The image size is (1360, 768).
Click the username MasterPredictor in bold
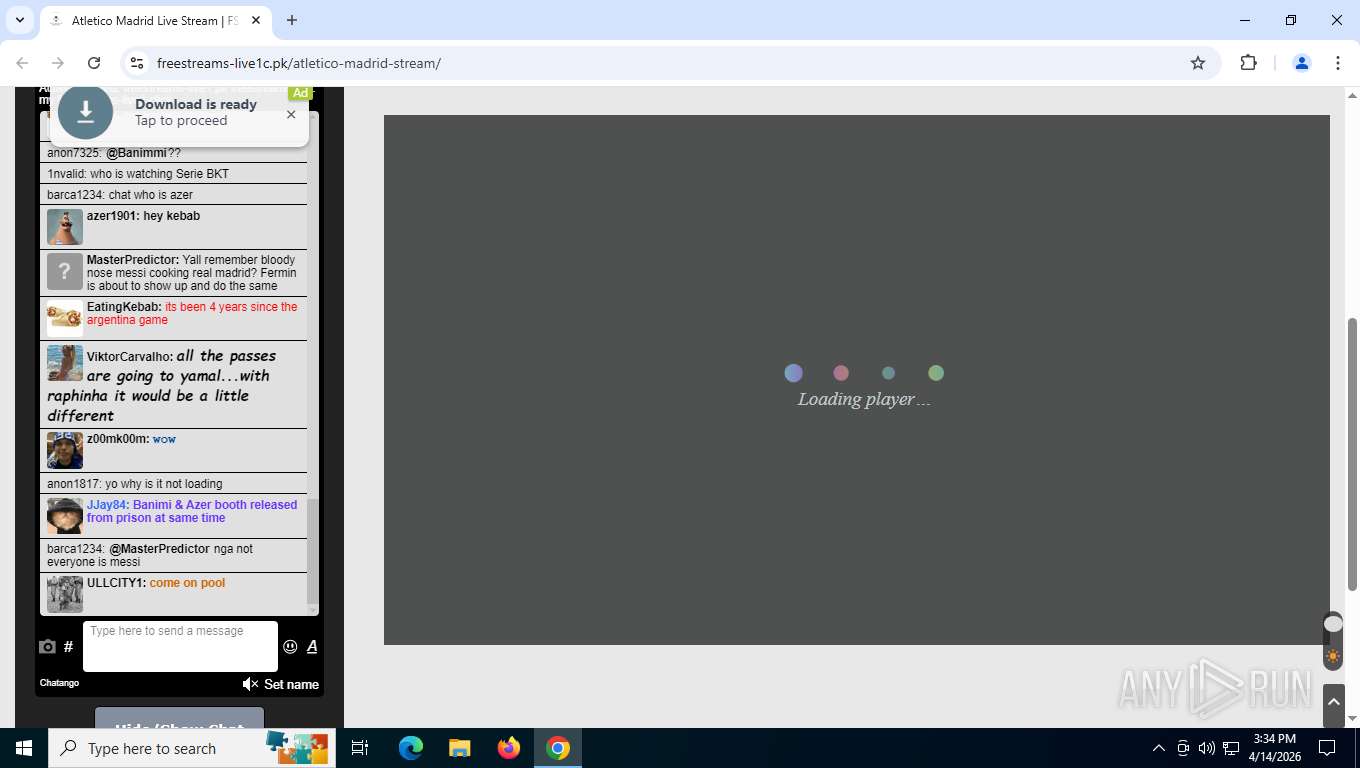[133, 260]
